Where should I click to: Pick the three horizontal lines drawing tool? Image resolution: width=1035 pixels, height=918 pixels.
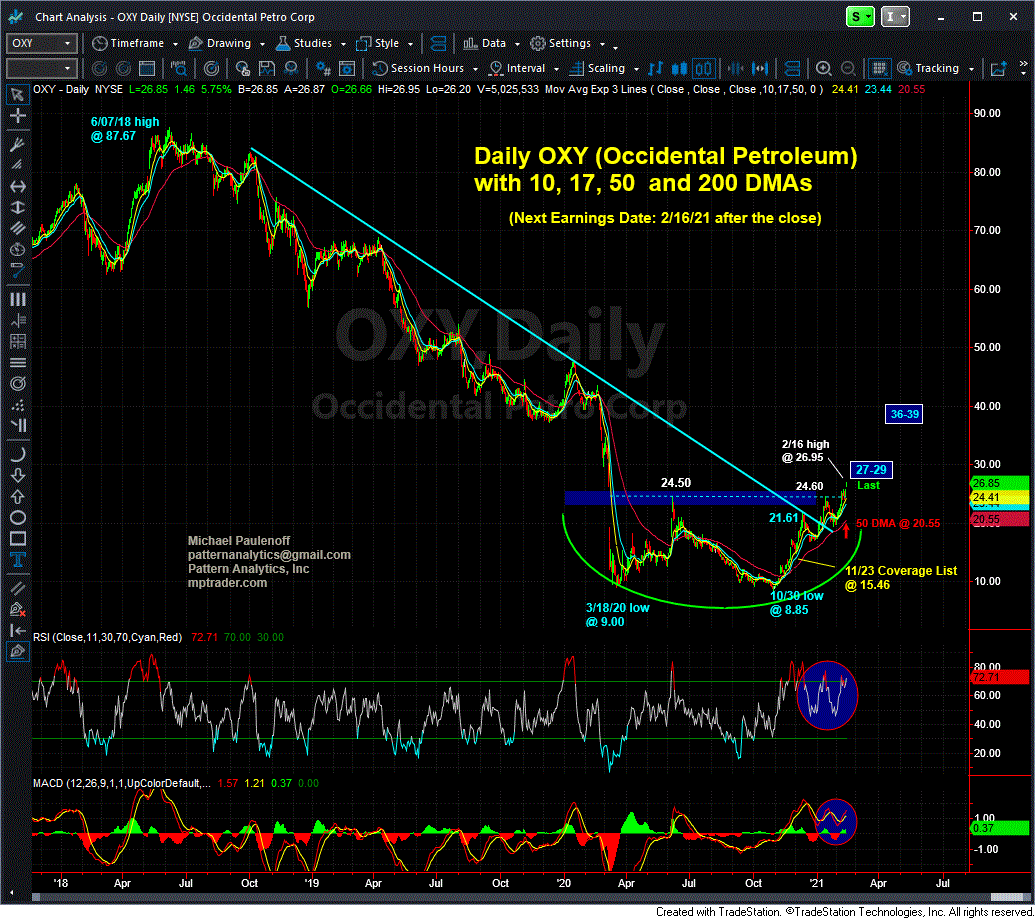click(x=17, y=362)
